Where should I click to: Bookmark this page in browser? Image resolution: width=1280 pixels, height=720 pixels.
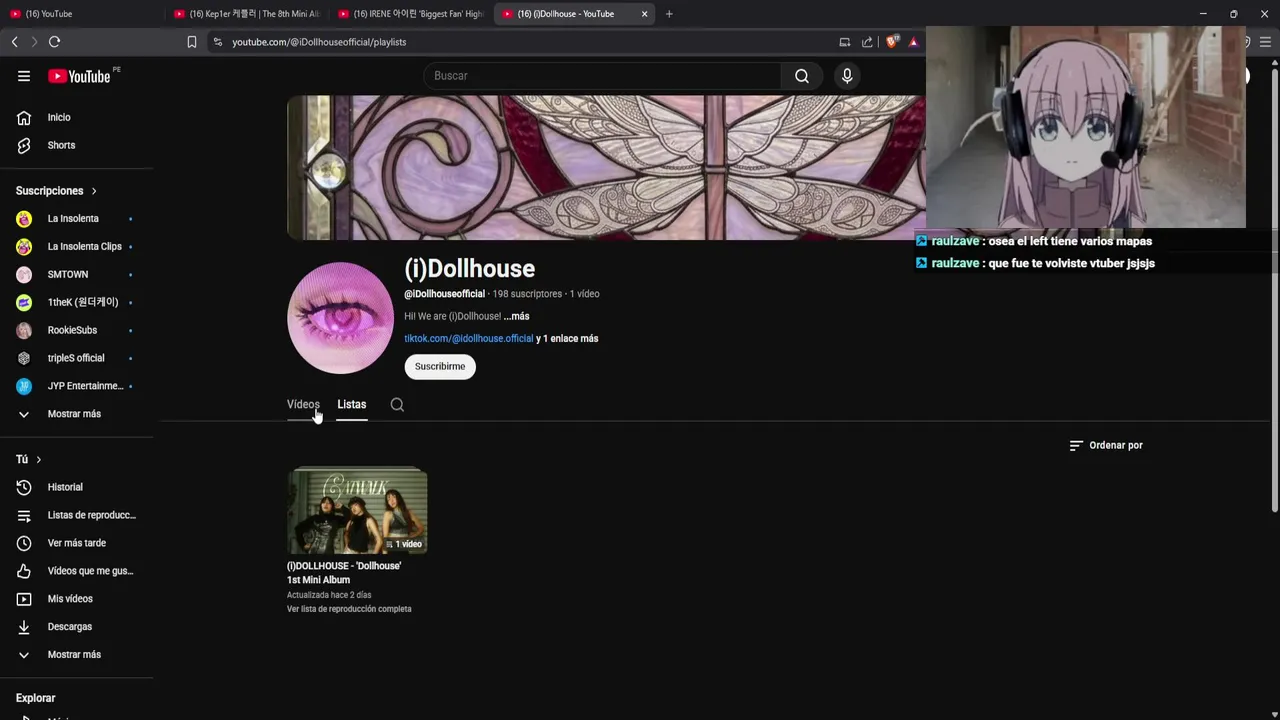coord(192,42)
